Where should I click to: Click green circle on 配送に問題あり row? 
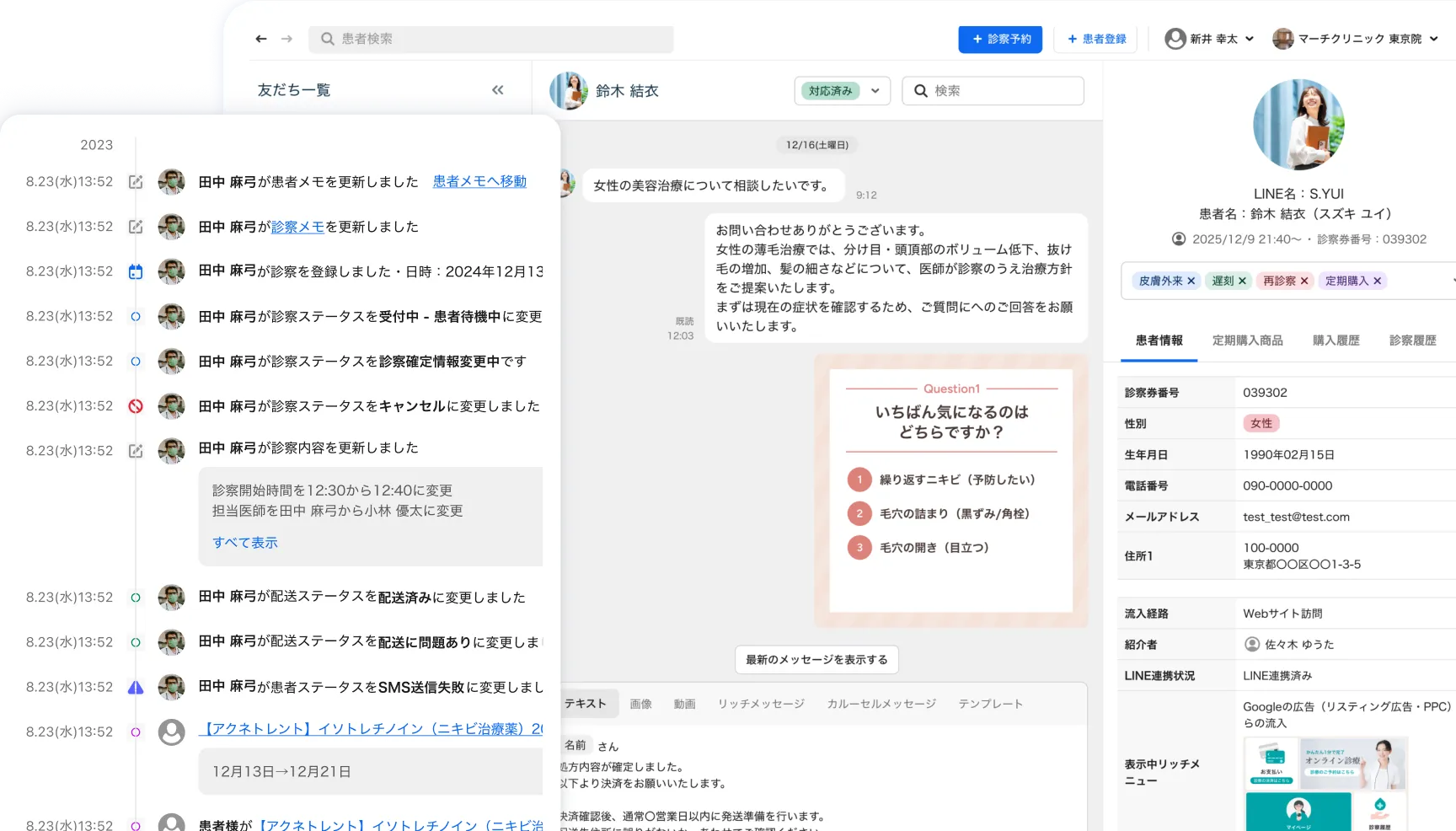pos(136,642)
